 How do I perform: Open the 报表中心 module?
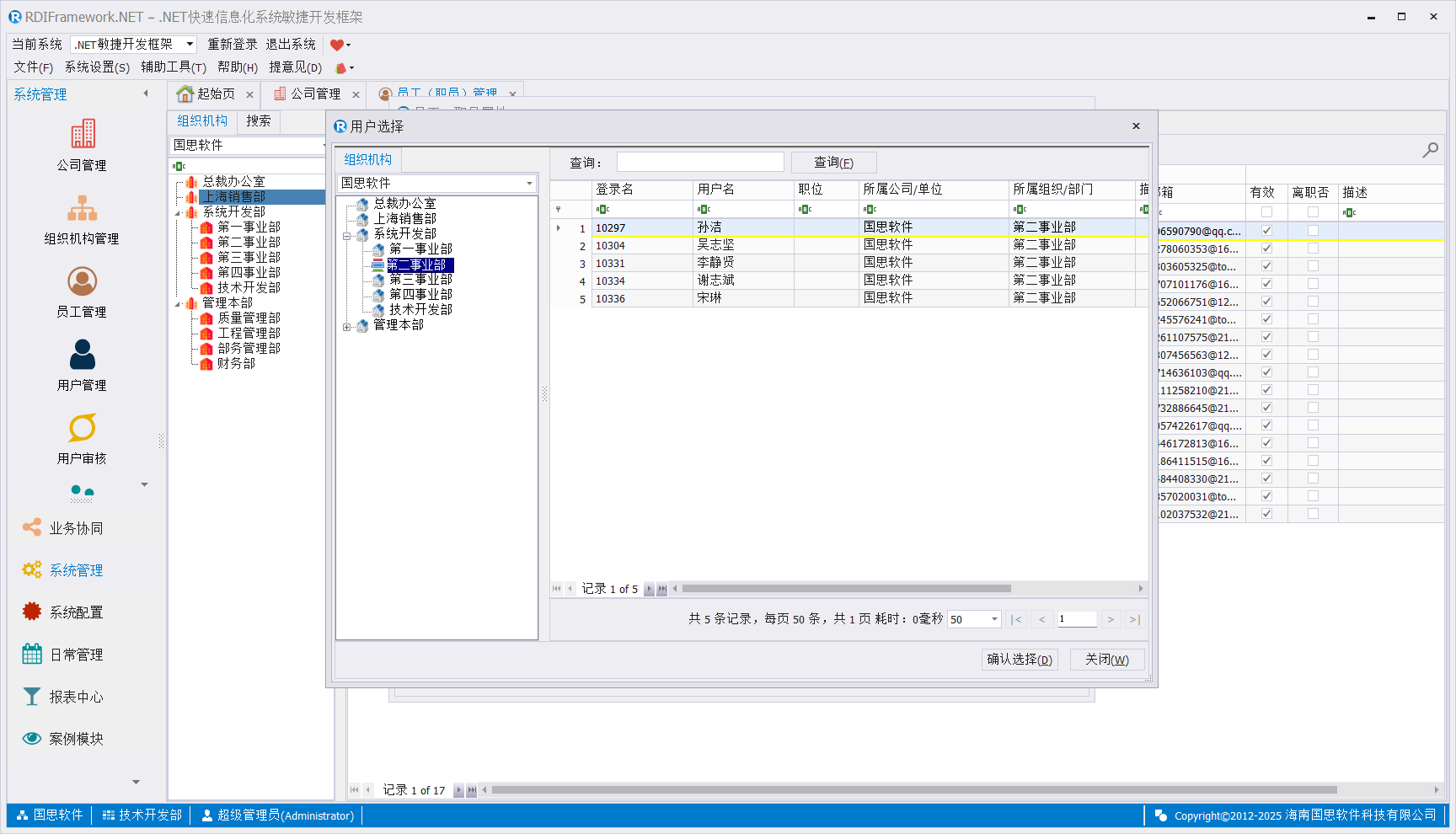pyautogui.click(x=76, y=697)
